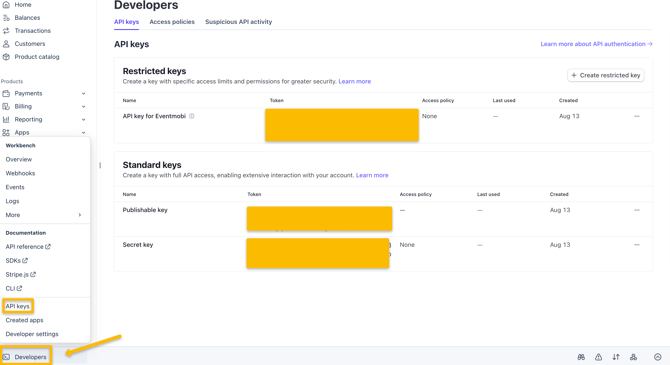The height and width of the screenshot is (365, 670).
Task: Click the Create restricted key button
Action: click(605, 75)
